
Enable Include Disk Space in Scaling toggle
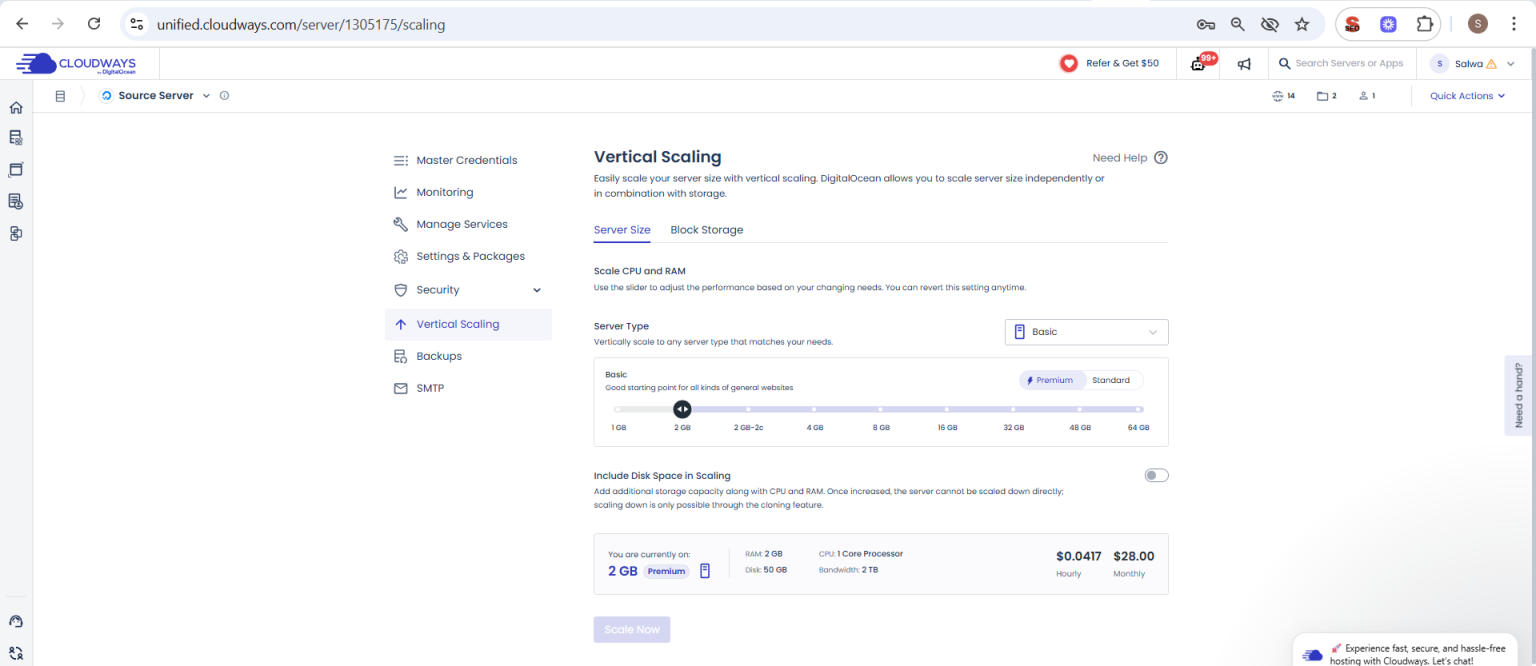[1156, 475]
